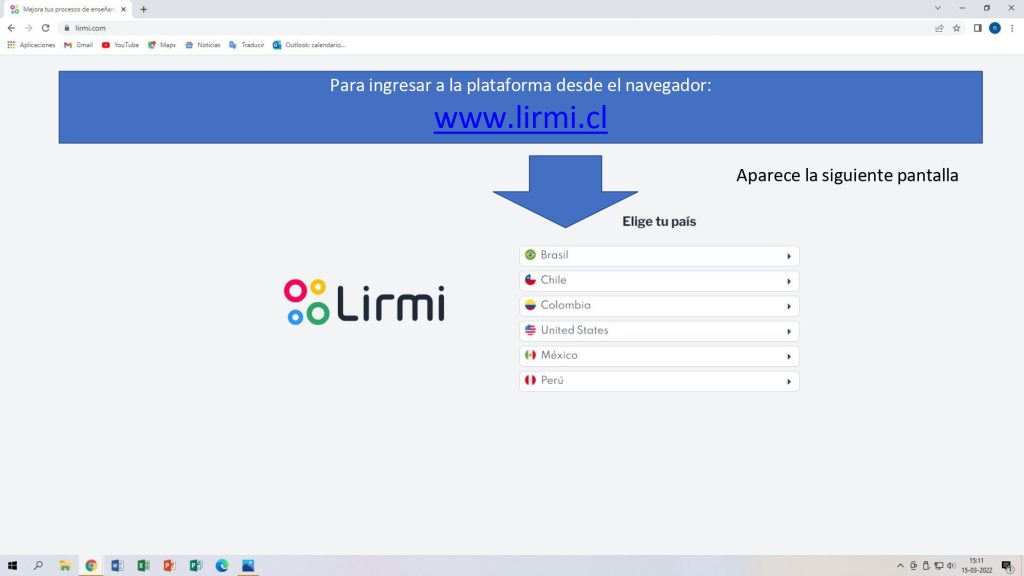Viewport: 1024px width, 576px height.
Task: Open the Chrome profile avatar
Action: pyautogui.click(x=995, y=28)
